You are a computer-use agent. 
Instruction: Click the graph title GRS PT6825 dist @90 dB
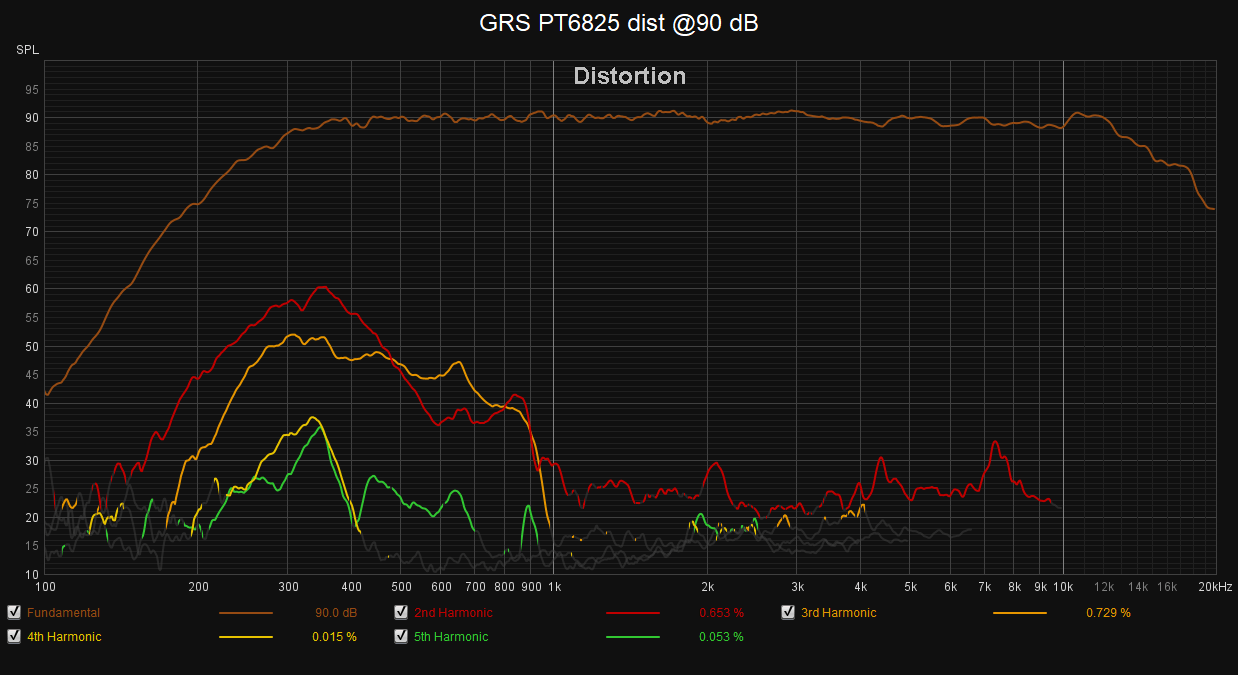619,24
